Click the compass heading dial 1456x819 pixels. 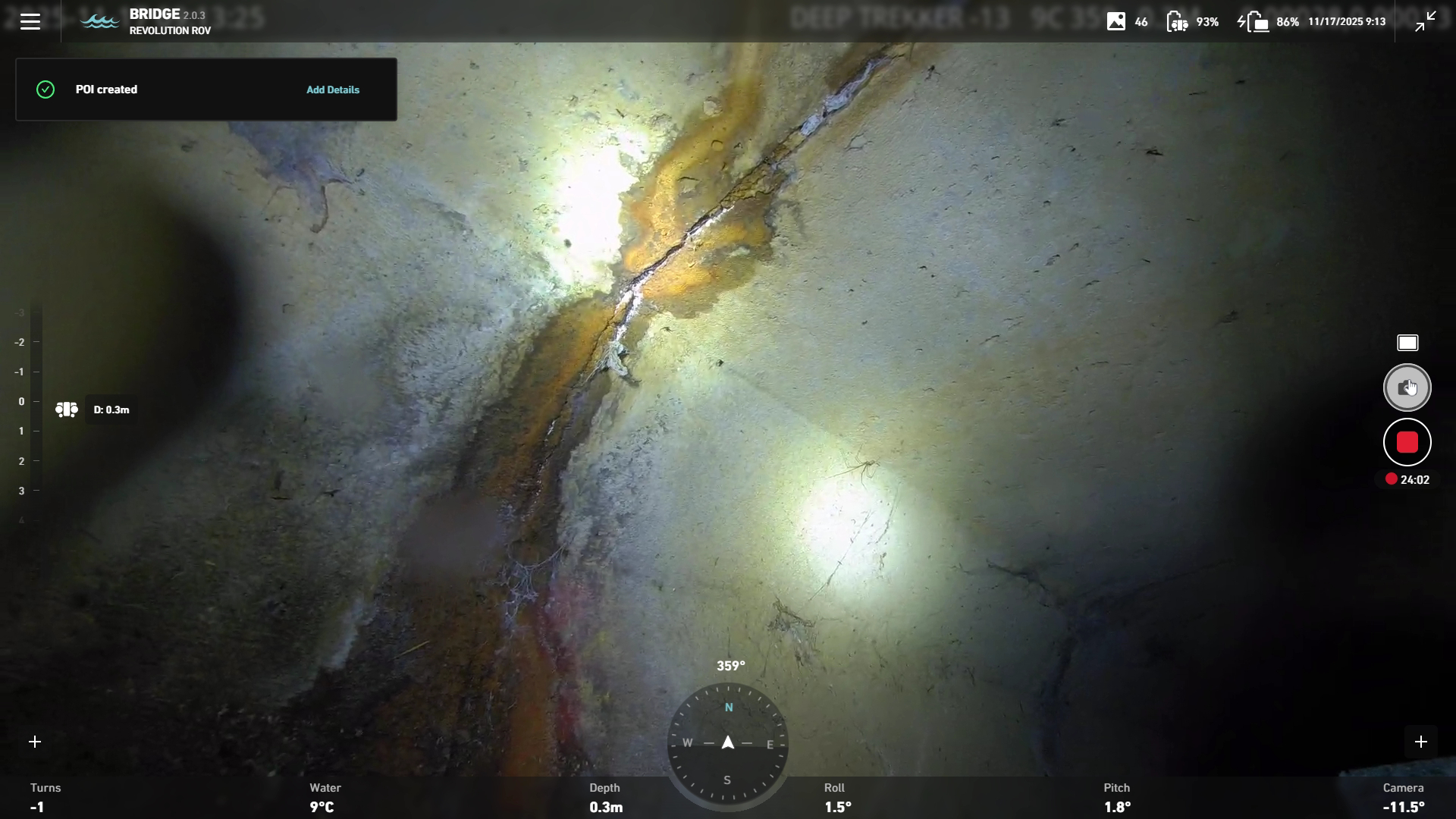728,743
